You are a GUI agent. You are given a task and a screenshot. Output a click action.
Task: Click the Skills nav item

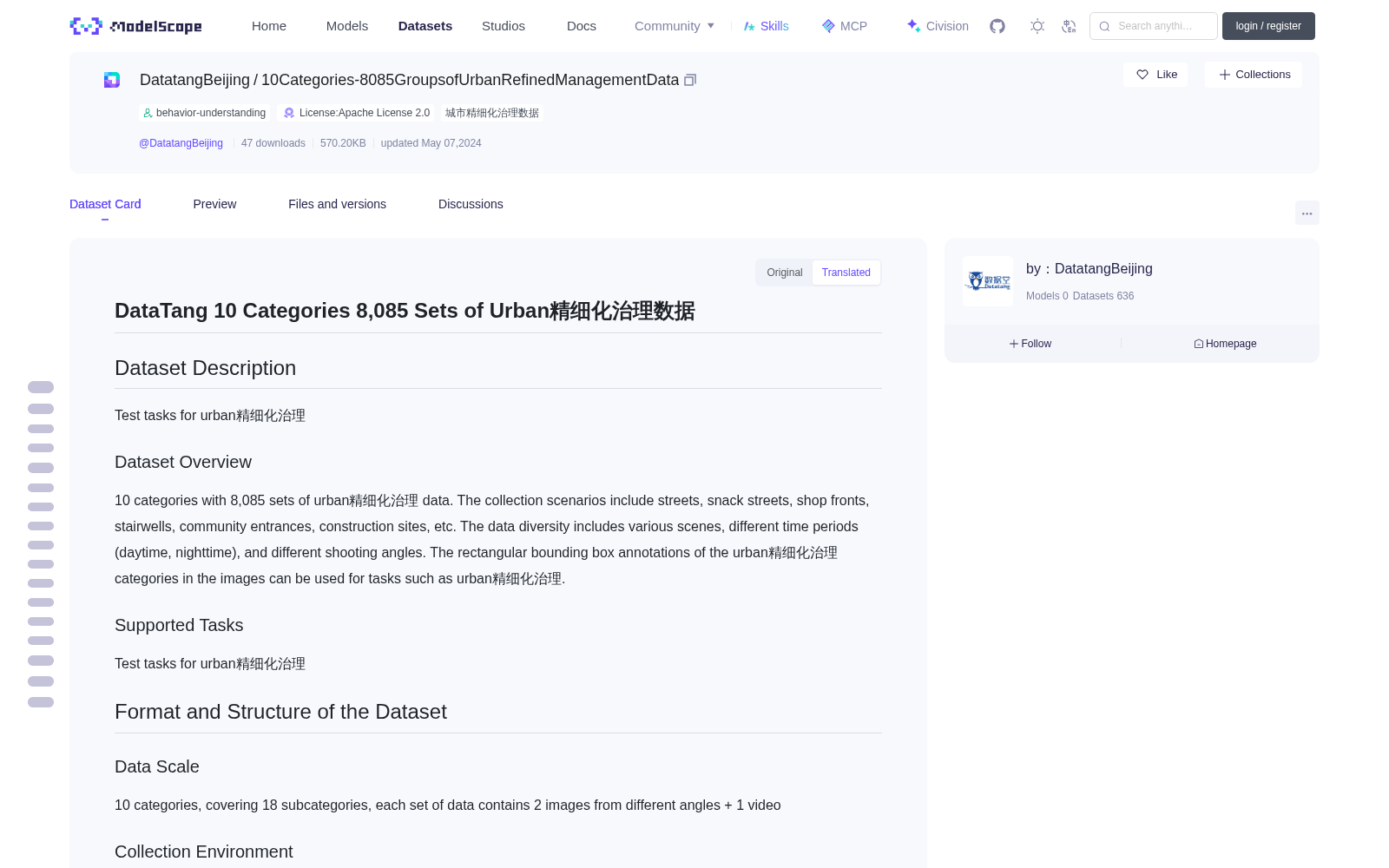click(767, 26)
